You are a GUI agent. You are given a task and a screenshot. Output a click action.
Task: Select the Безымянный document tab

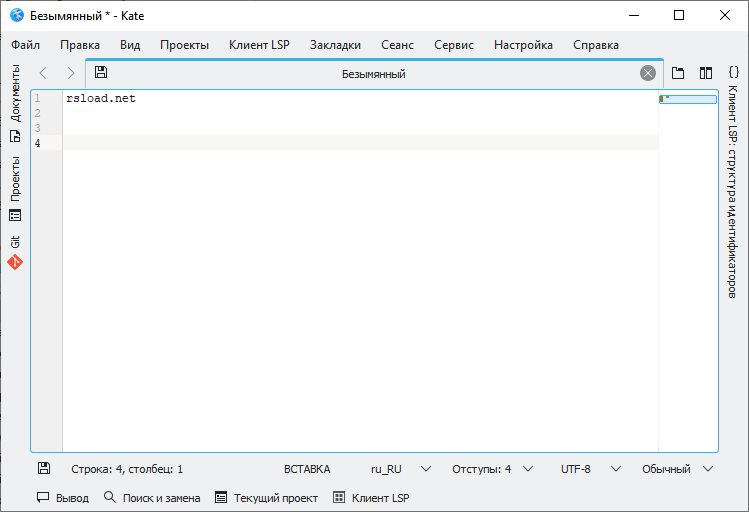[374, 74]
